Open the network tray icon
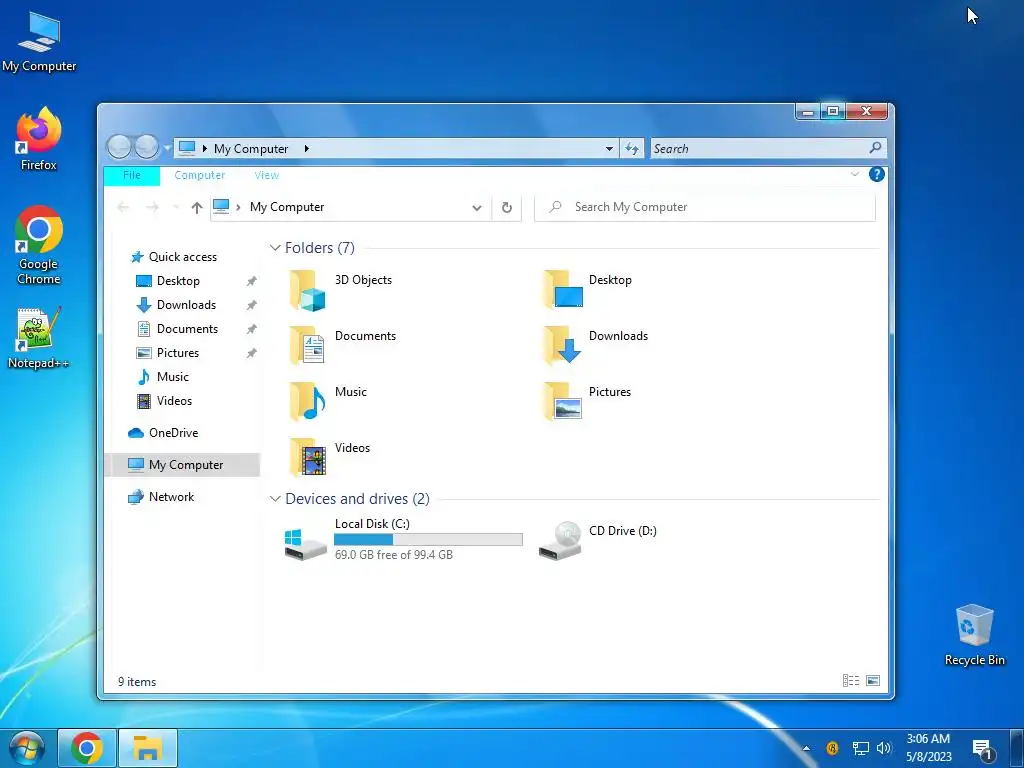The height and width of the screenshot is (768, 1024). click(x=861, y=748)
